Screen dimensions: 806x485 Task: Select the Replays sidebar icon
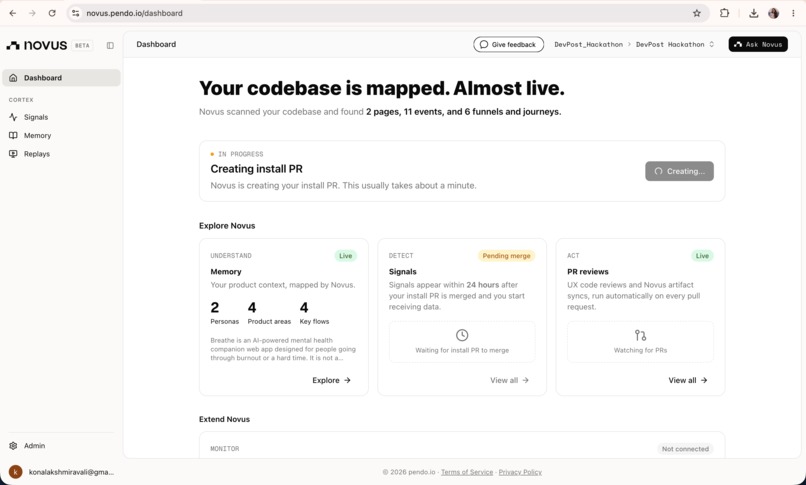pyautogui.click(x=13, y=154)
